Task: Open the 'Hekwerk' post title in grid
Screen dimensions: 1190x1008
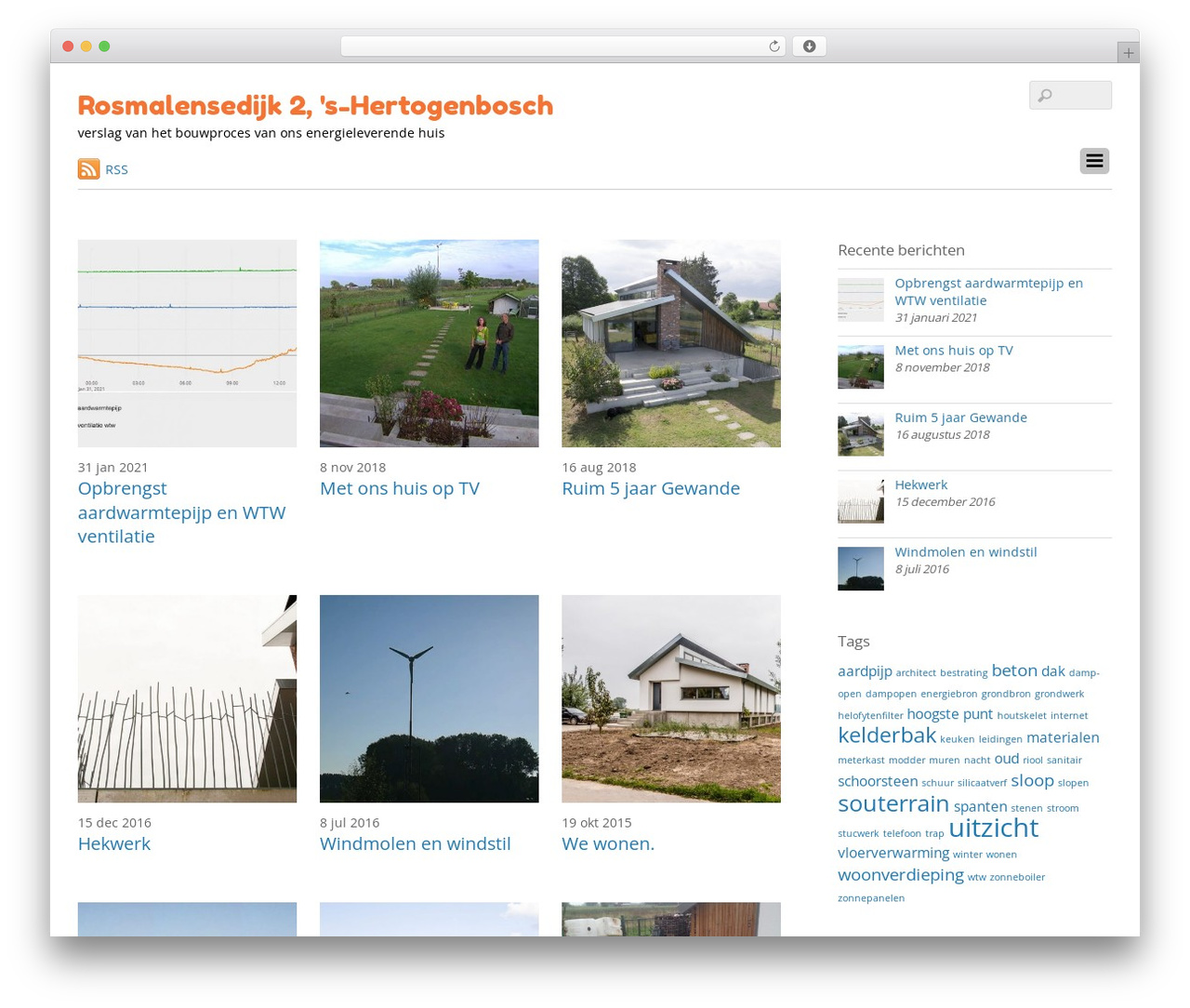Action: point(114,843)
